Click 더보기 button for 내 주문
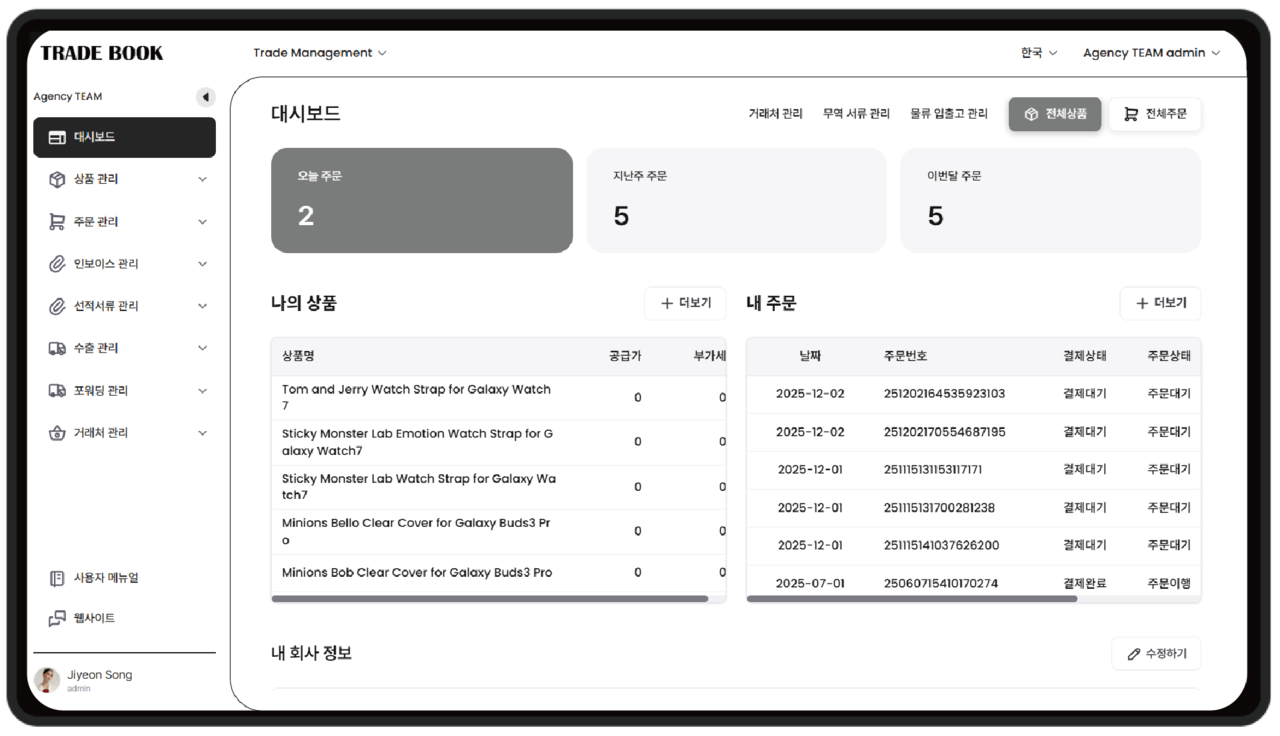Image resolution: width=1280 pixels, height=736 pixels. pyautogui.click(x=1160, y=303)
